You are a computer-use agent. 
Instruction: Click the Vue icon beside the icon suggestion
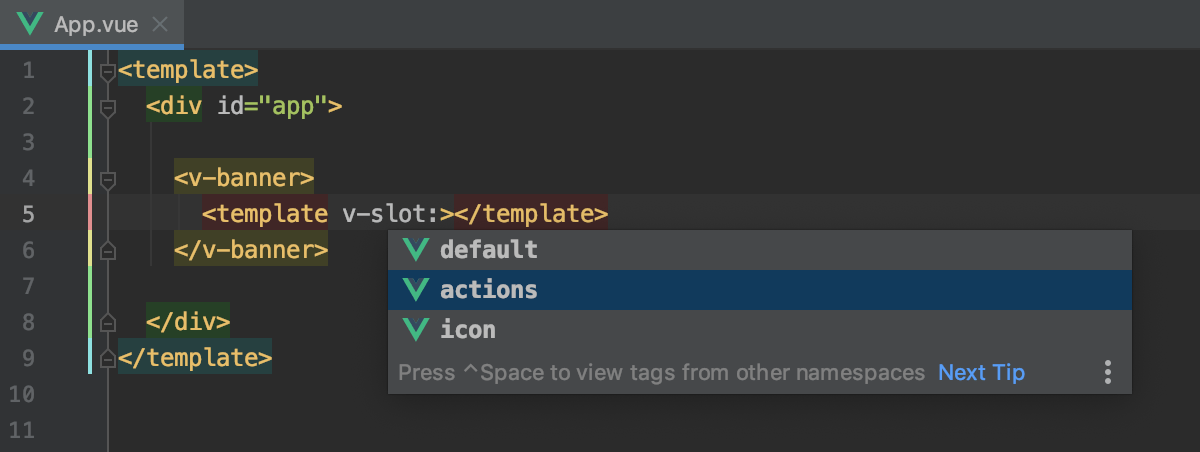coord(415,329)
